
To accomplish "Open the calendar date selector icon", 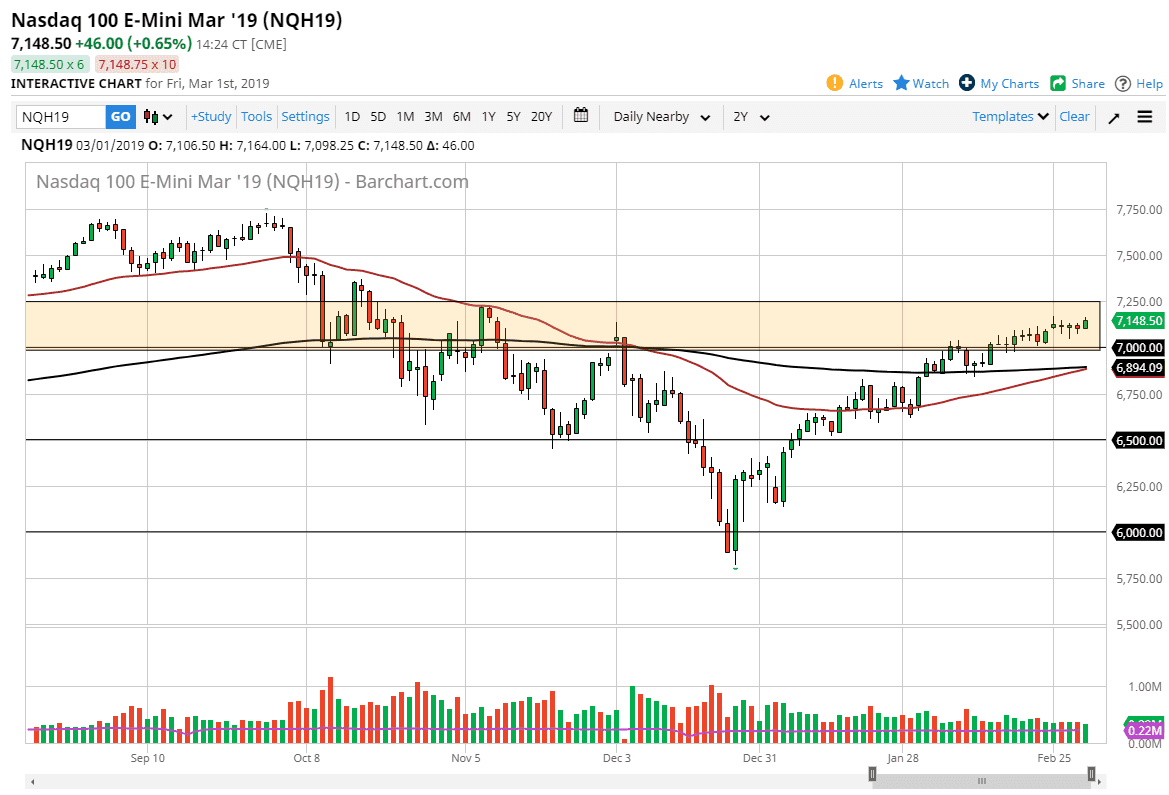I will coord(581,117).
